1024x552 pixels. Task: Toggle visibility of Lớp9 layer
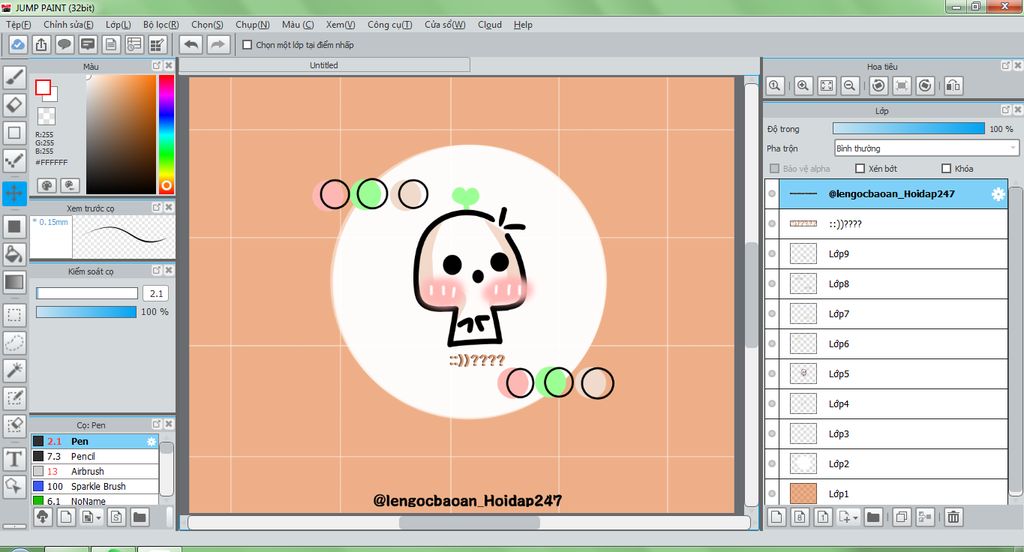coord(772,253)
